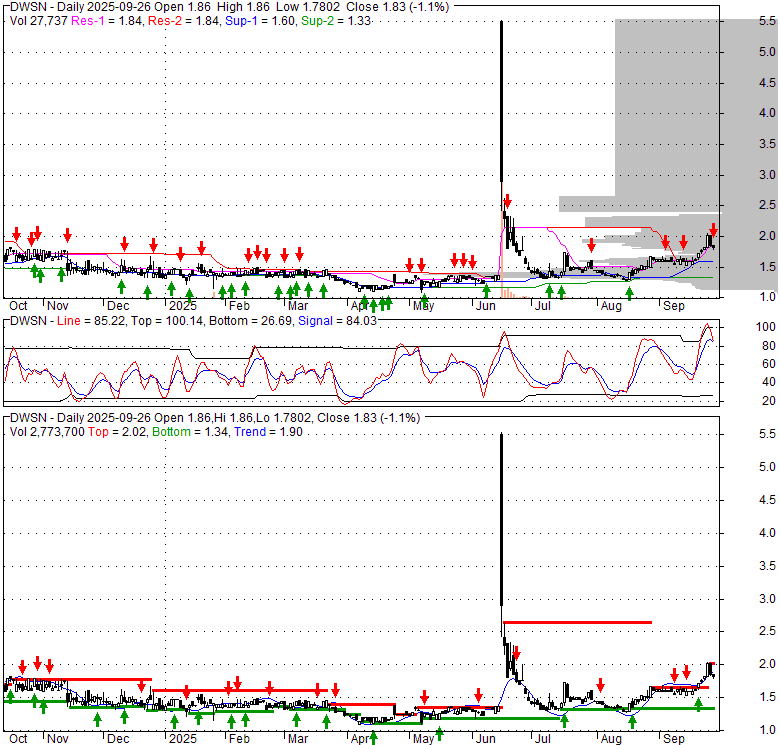Screen dimensions: 780x745
Task: Click the 80 level on oscillator axis
Action: pyautogui.click(x=769, y=346)
